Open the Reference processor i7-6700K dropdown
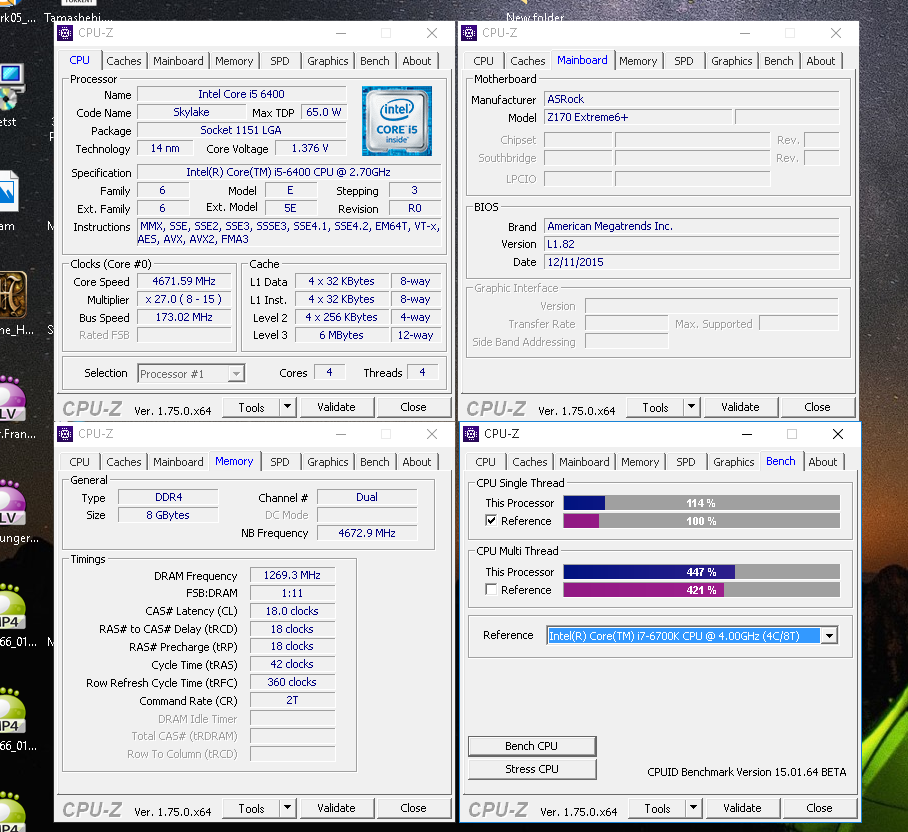This screenshot has height=832, width=908. pos(828,636)
